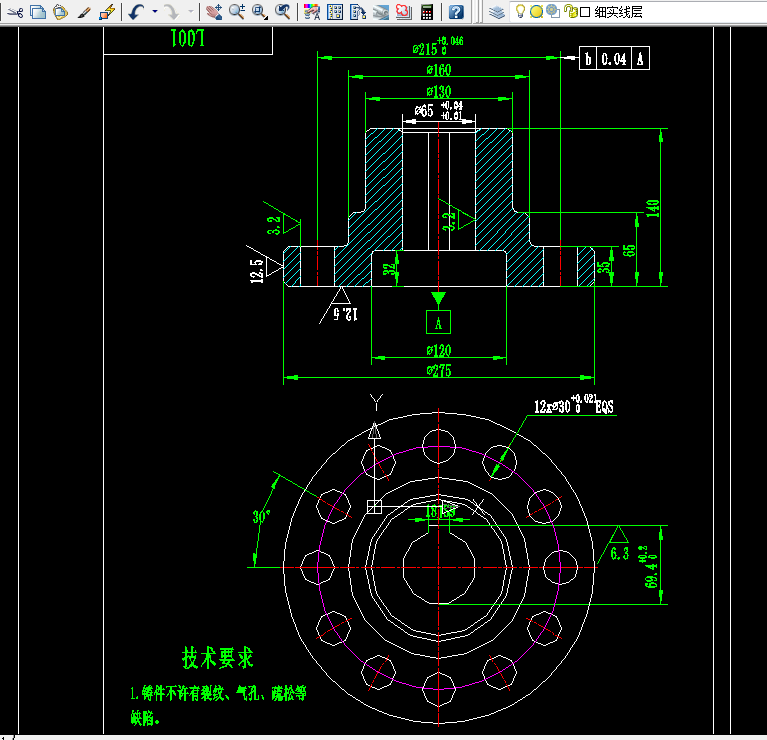Click the 140 height dimension text

pos(653,208)
